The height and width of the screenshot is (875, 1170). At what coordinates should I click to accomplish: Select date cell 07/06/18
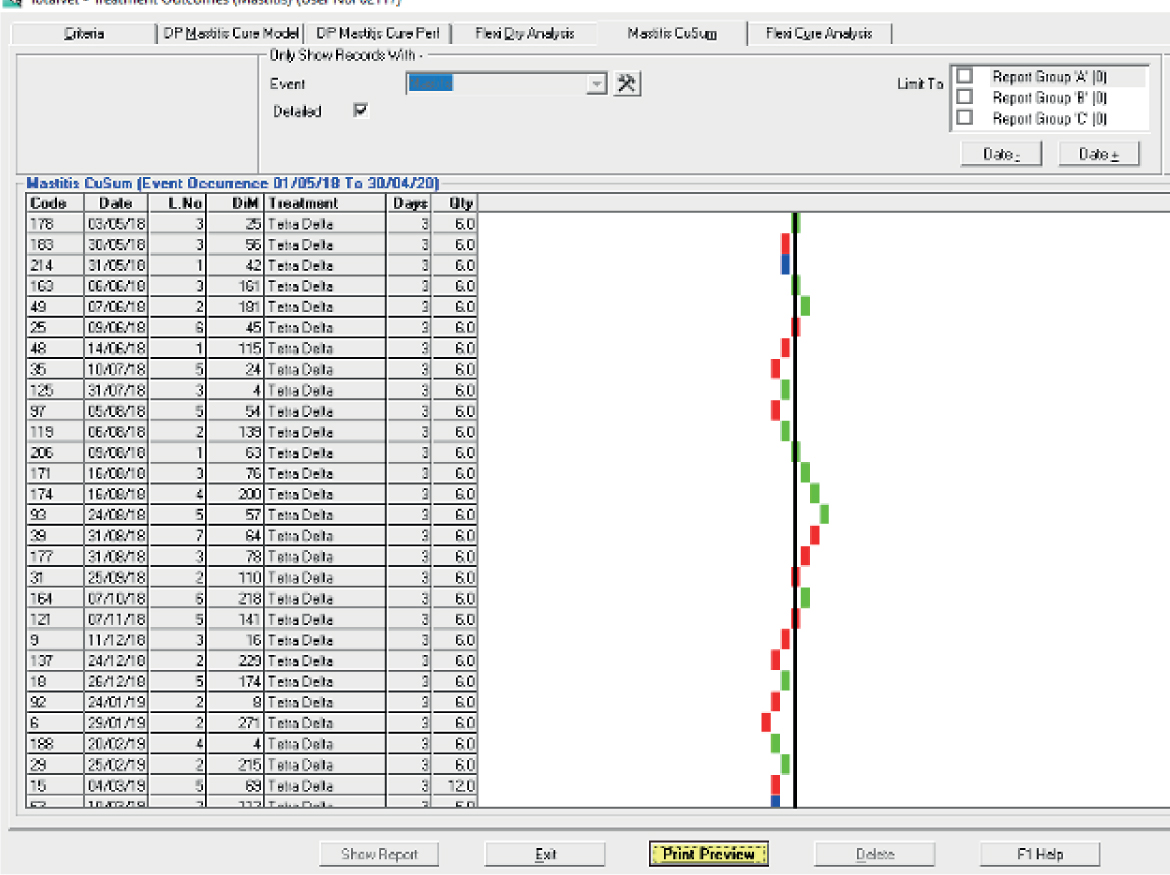pos(116,307)
